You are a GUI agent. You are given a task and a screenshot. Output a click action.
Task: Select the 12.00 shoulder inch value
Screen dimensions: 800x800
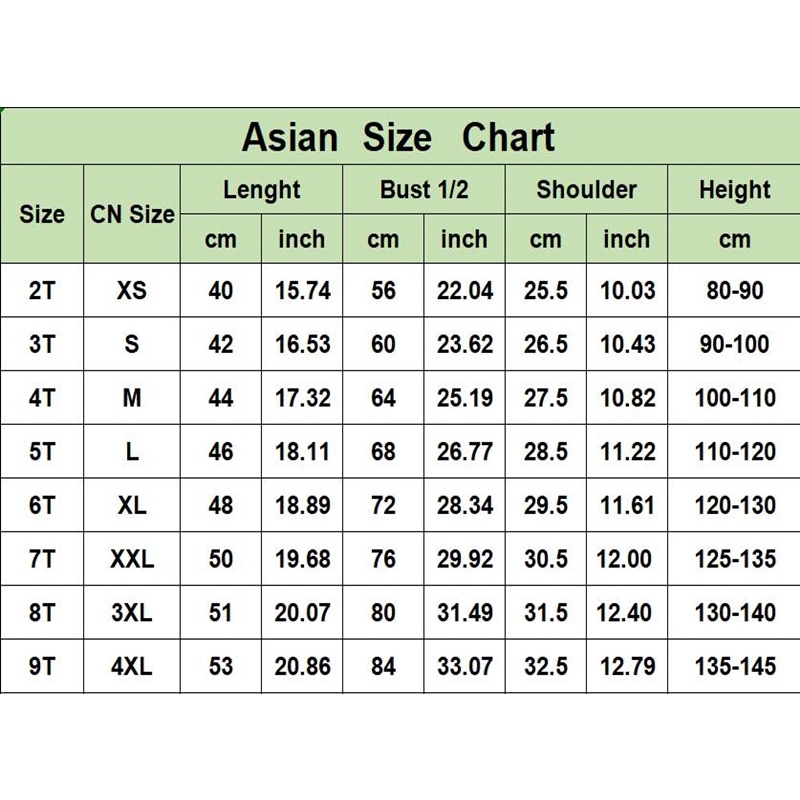[x=624, y=559]
